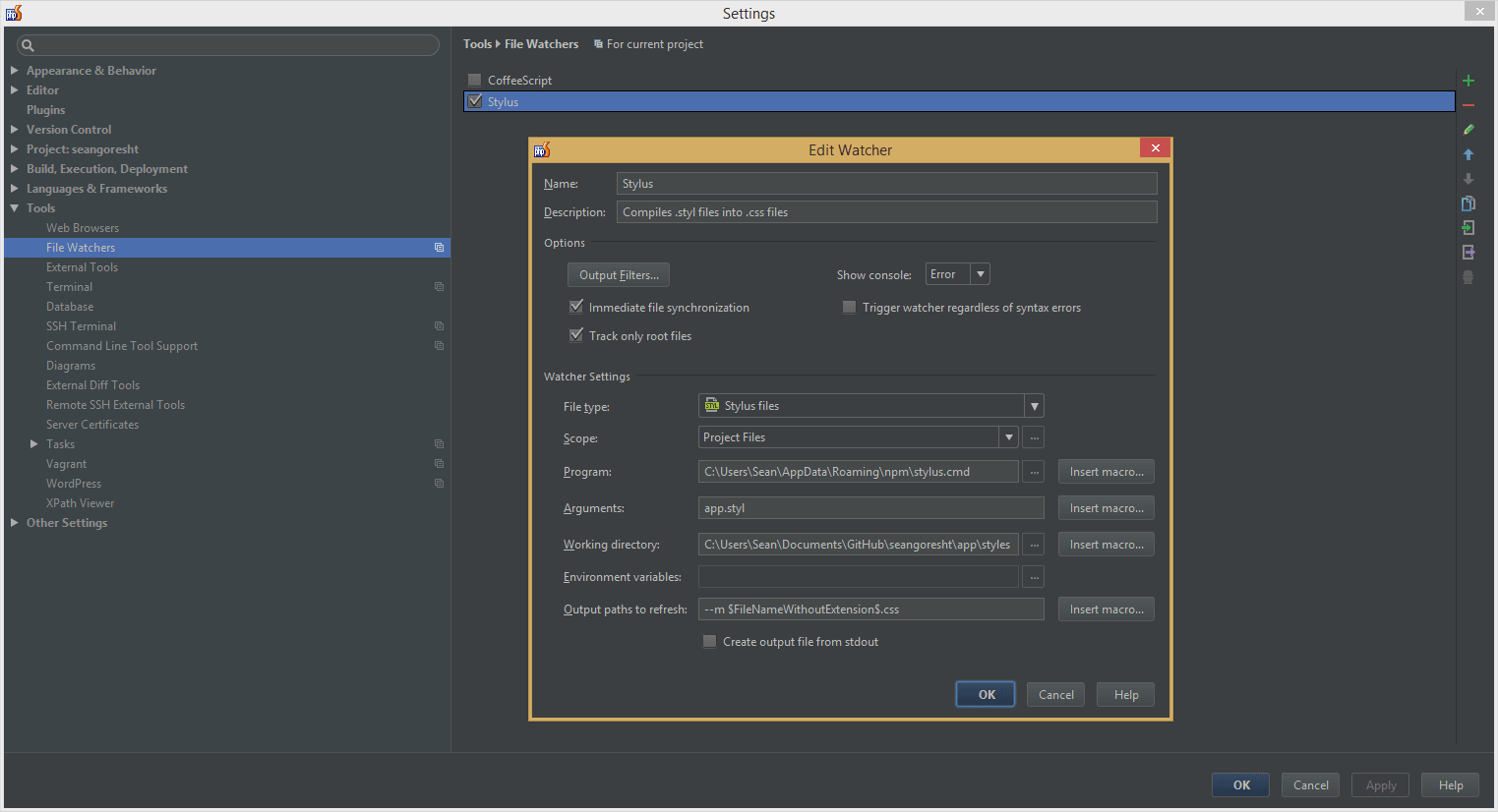Screen dimensions: 1498x812
Task: Copy the selected watcher with the copy icon
Action: [1468, 203]
